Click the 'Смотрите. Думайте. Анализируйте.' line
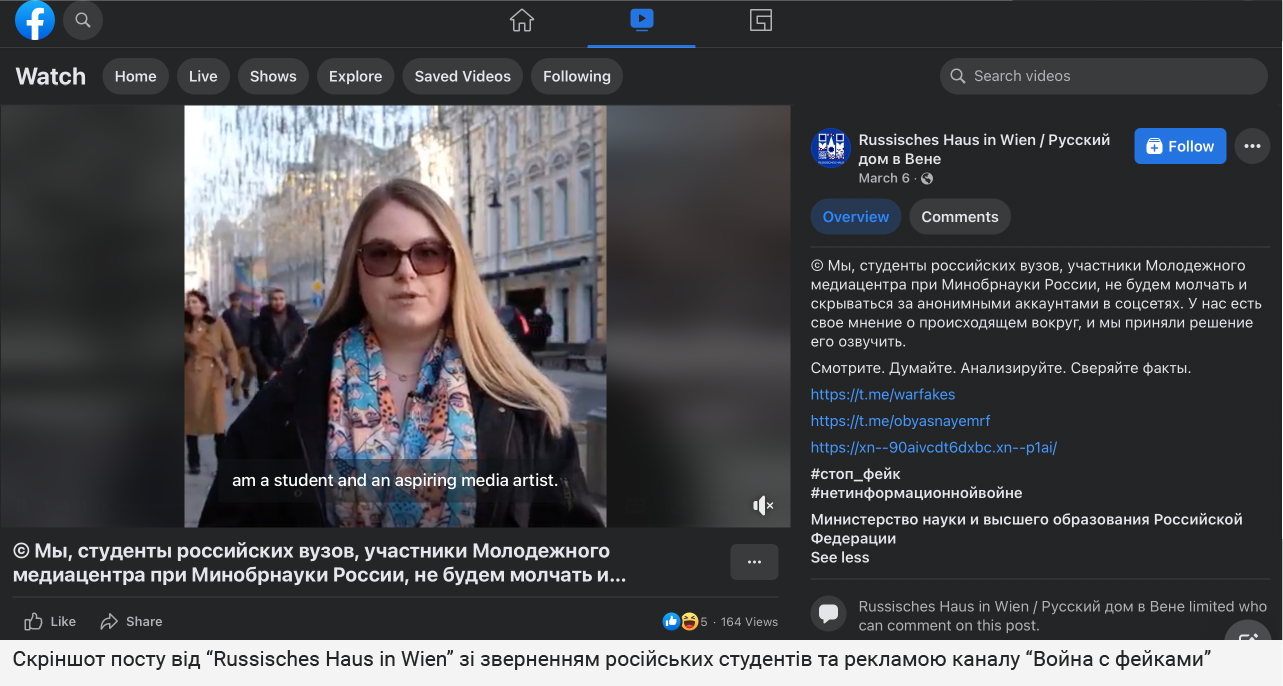This screenshot has width=1283, height=686. (1001, 368)
